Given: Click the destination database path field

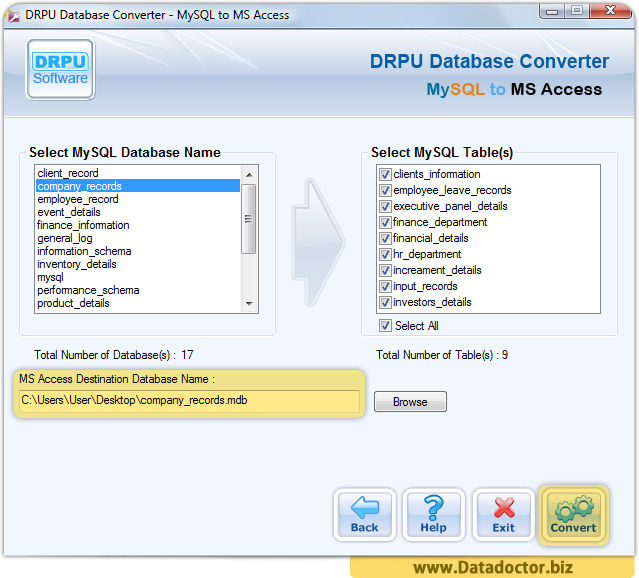Looking at the screenshot, I should tap(189, 400).
